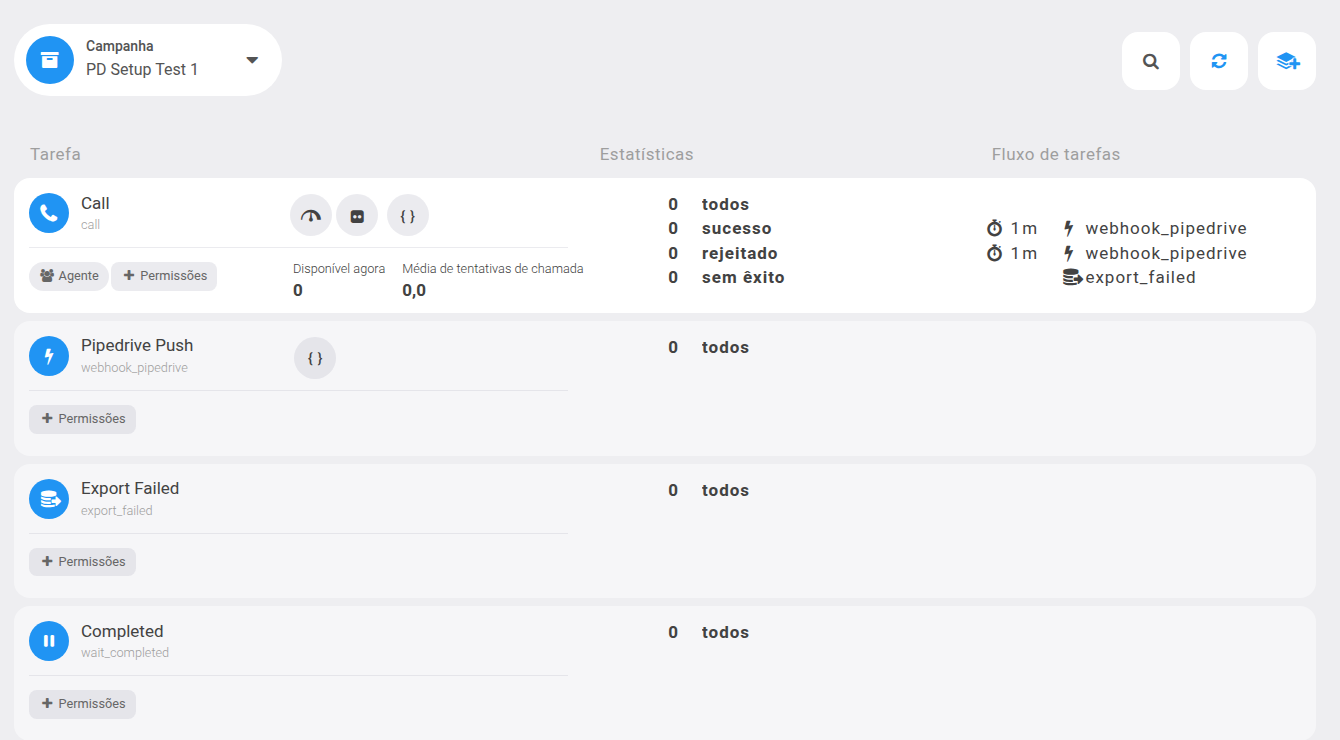Viewport: 1340px width, 740px height.
Task: Add Permissões for the Call task
Action: pos(164,276)
